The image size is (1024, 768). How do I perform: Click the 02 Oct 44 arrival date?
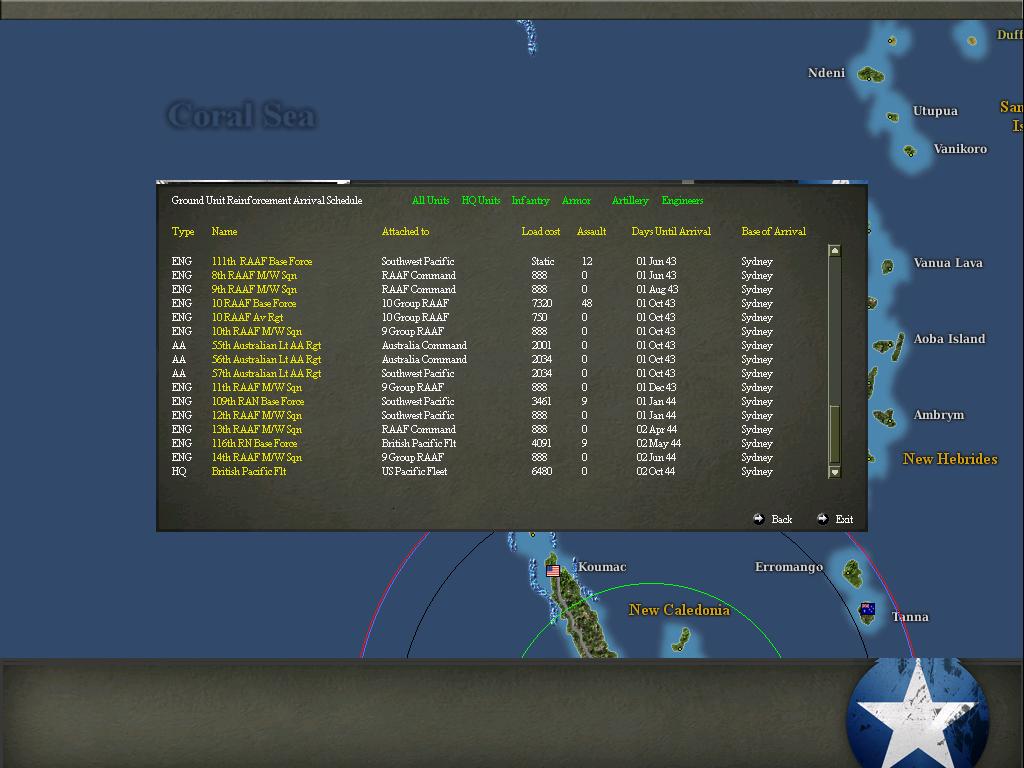coord(656,472)
